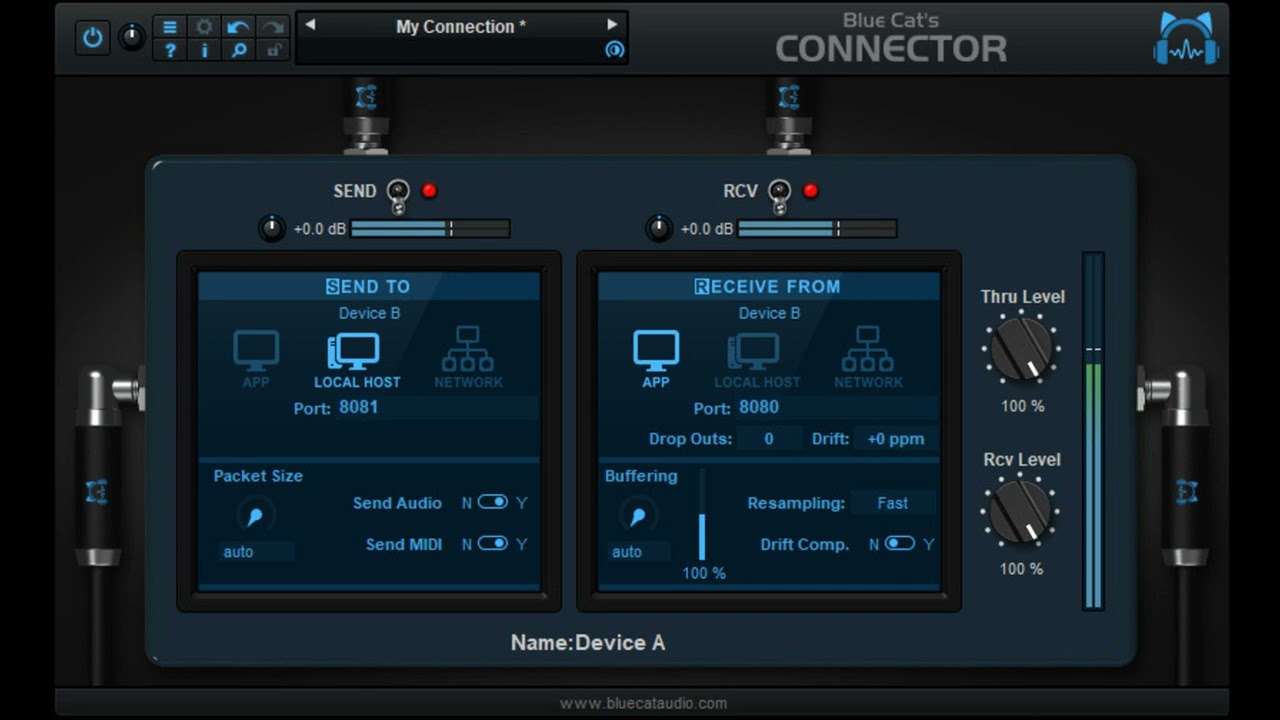Open the gear settings icon
The height and width of the screenshot is (720, 1280).
(204, 27)
